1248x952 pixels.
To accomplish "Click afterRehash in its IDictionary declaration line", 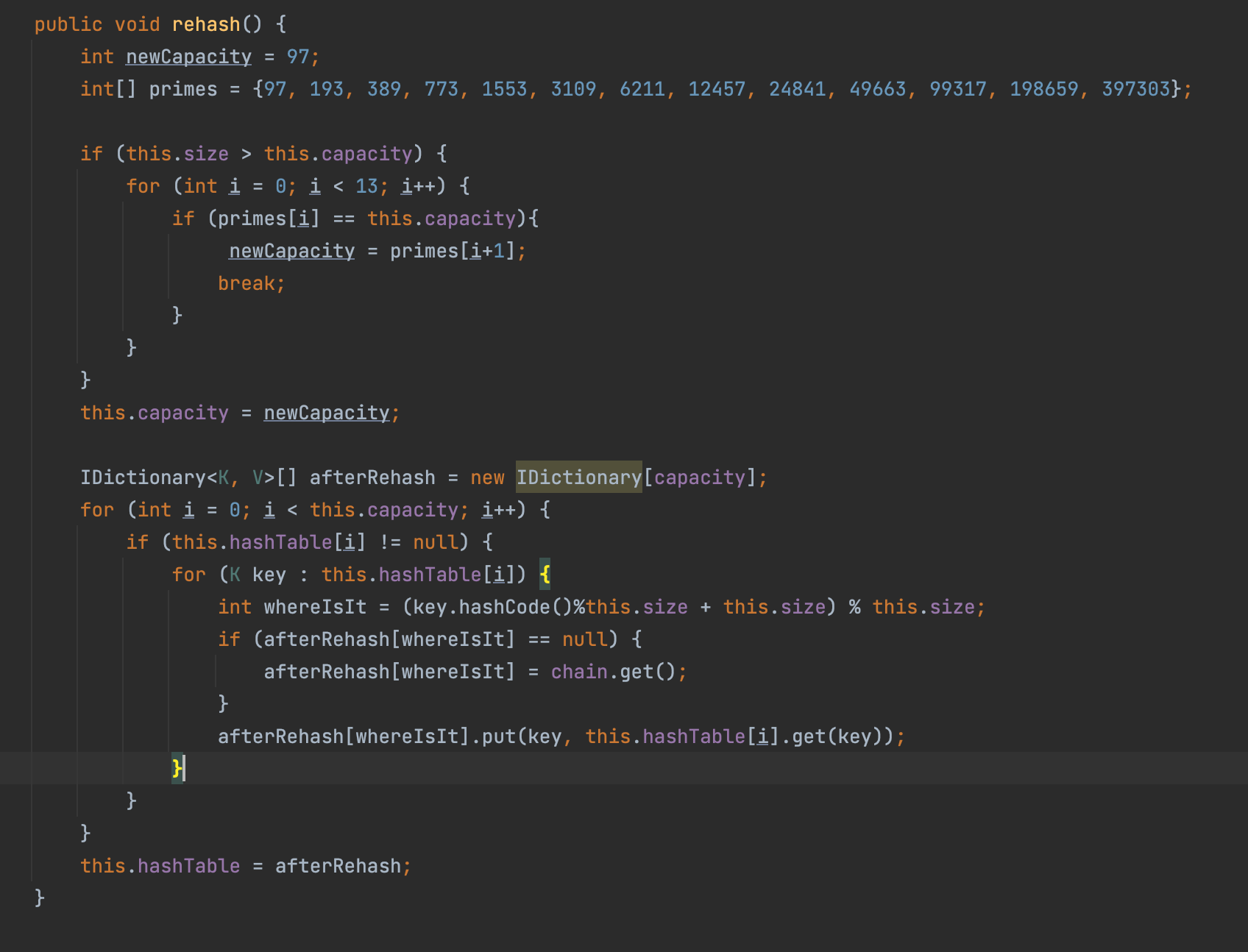I will coord(372,477).
